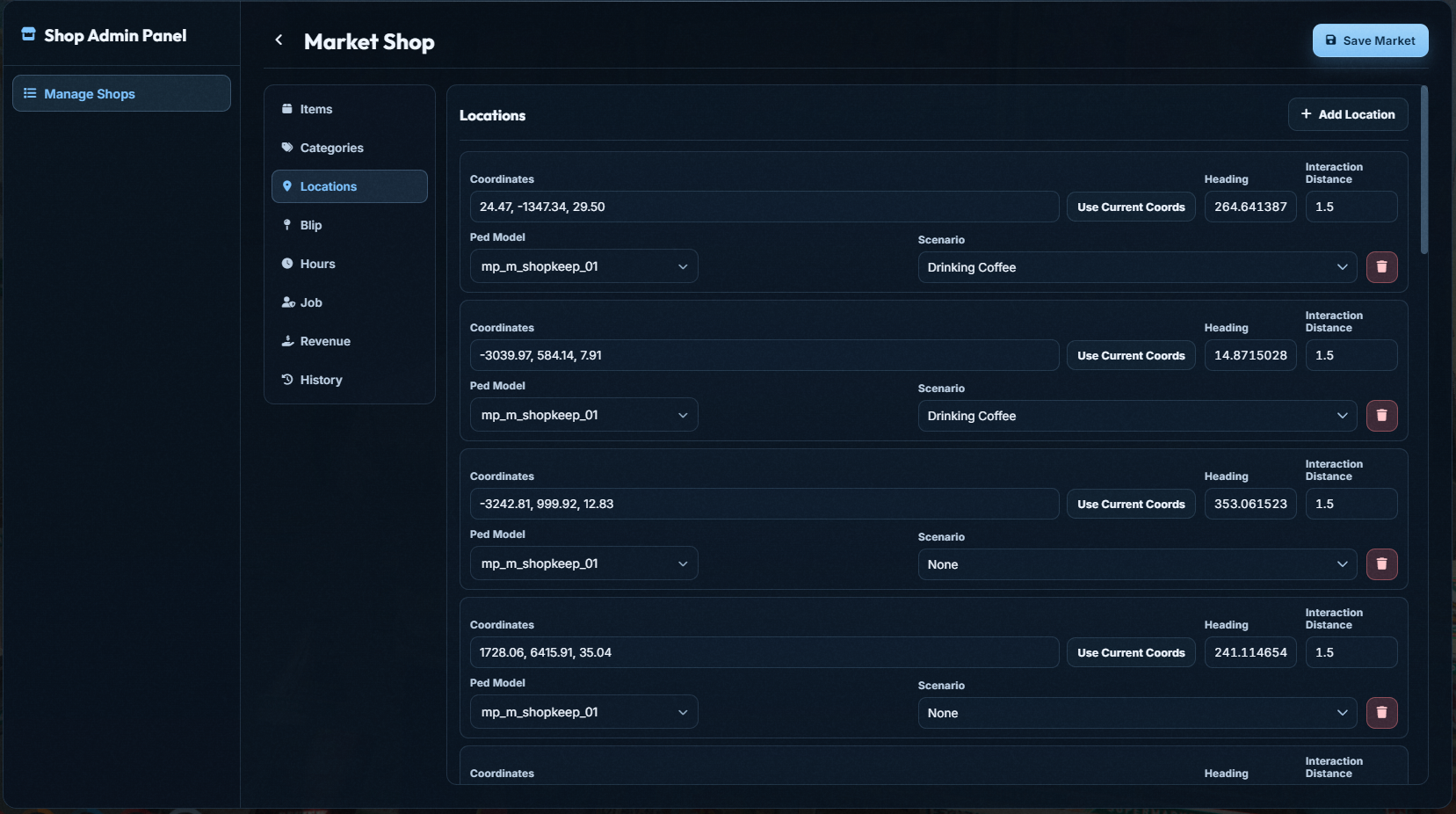Click the Locations panel heading
The height and width of the screenshot is (814, 1456).
click(x=492, y=115)
